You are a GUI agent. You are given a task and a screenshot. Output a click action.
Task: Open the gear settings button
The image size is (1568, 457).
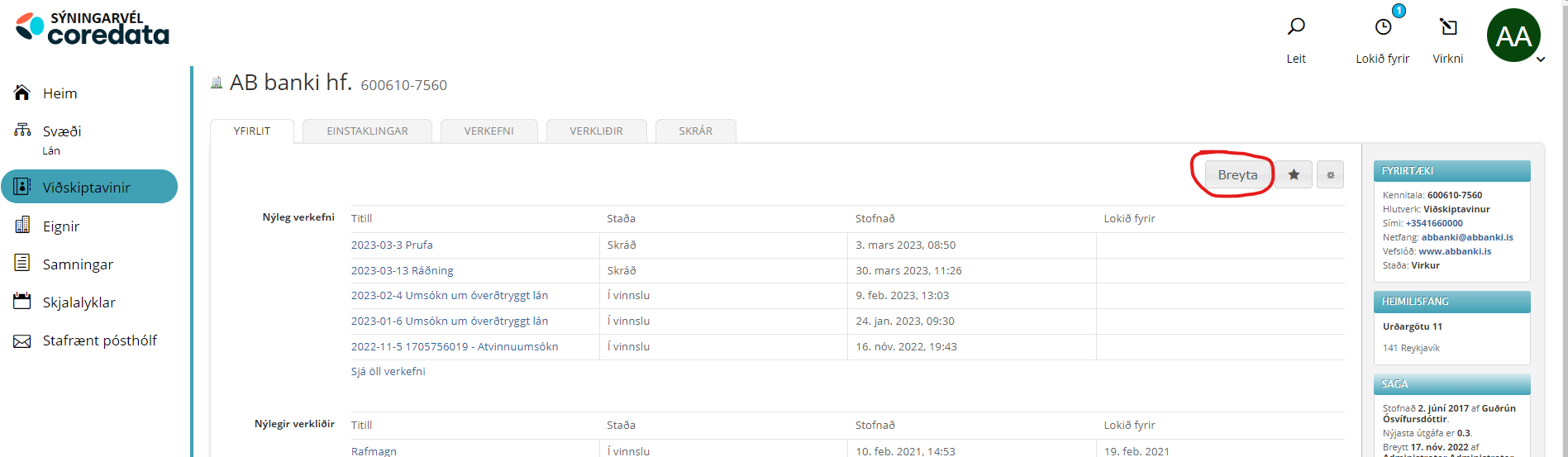[1330, 174]
